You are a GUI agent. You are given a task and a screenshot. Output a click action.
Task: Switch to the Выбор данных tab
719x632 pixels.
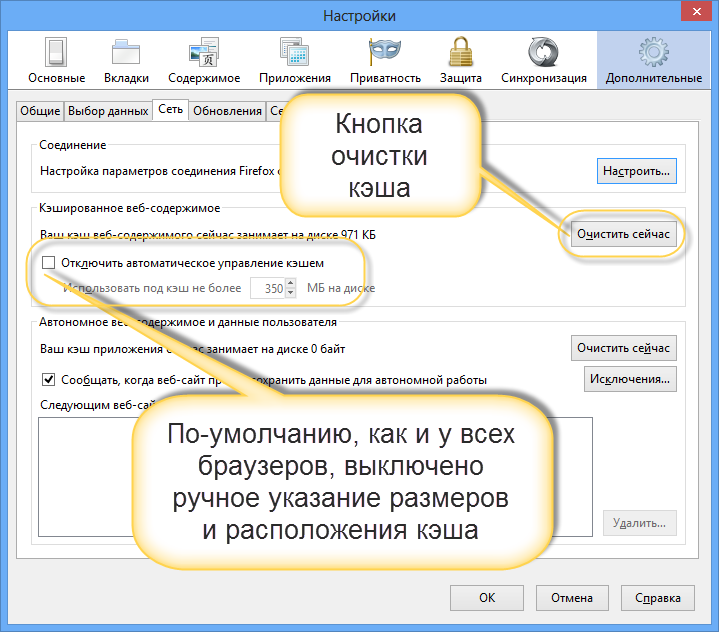click(x=108, y=111)
